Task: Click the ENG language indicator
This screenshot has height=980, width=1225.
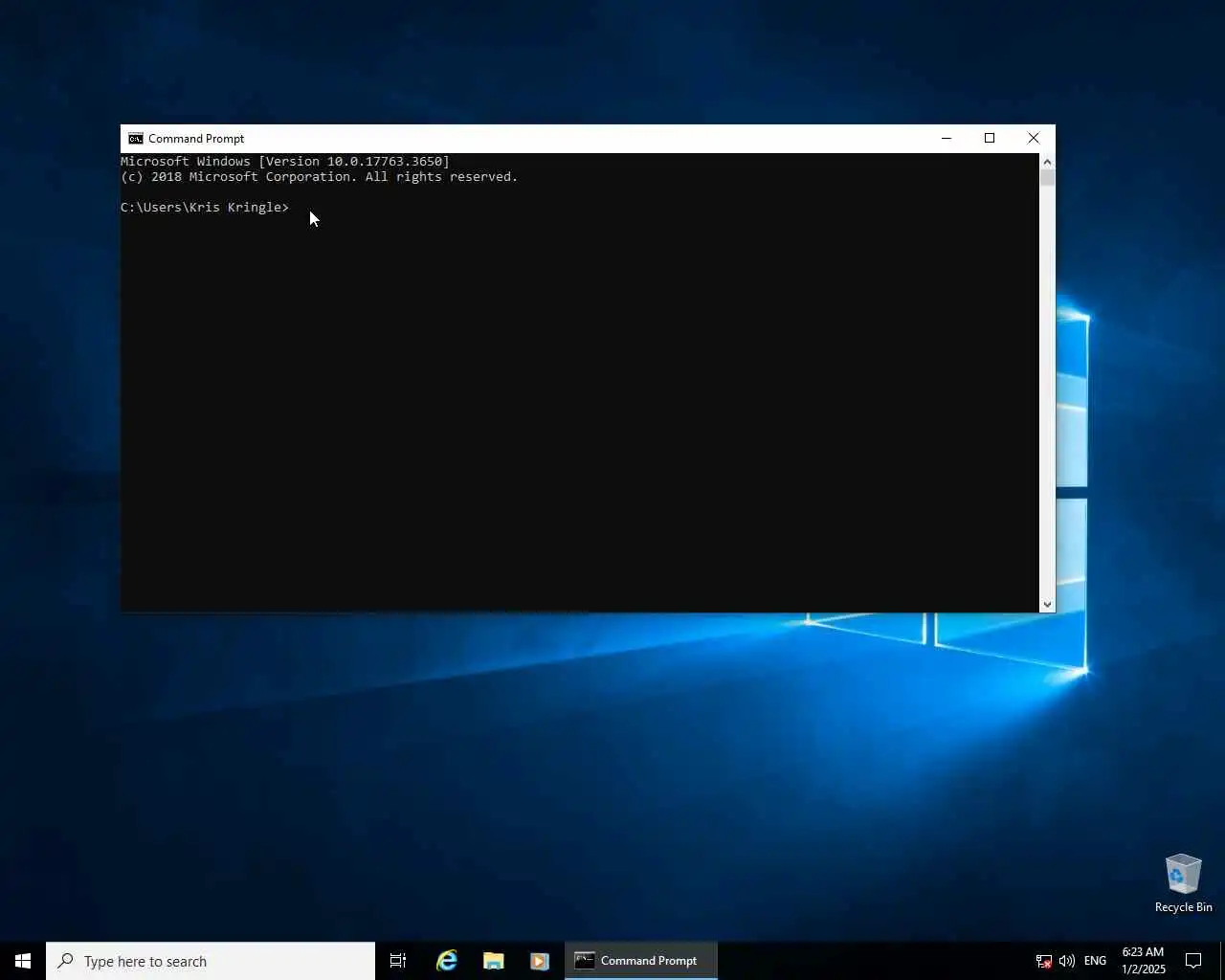Action: tap(1096, 961)
